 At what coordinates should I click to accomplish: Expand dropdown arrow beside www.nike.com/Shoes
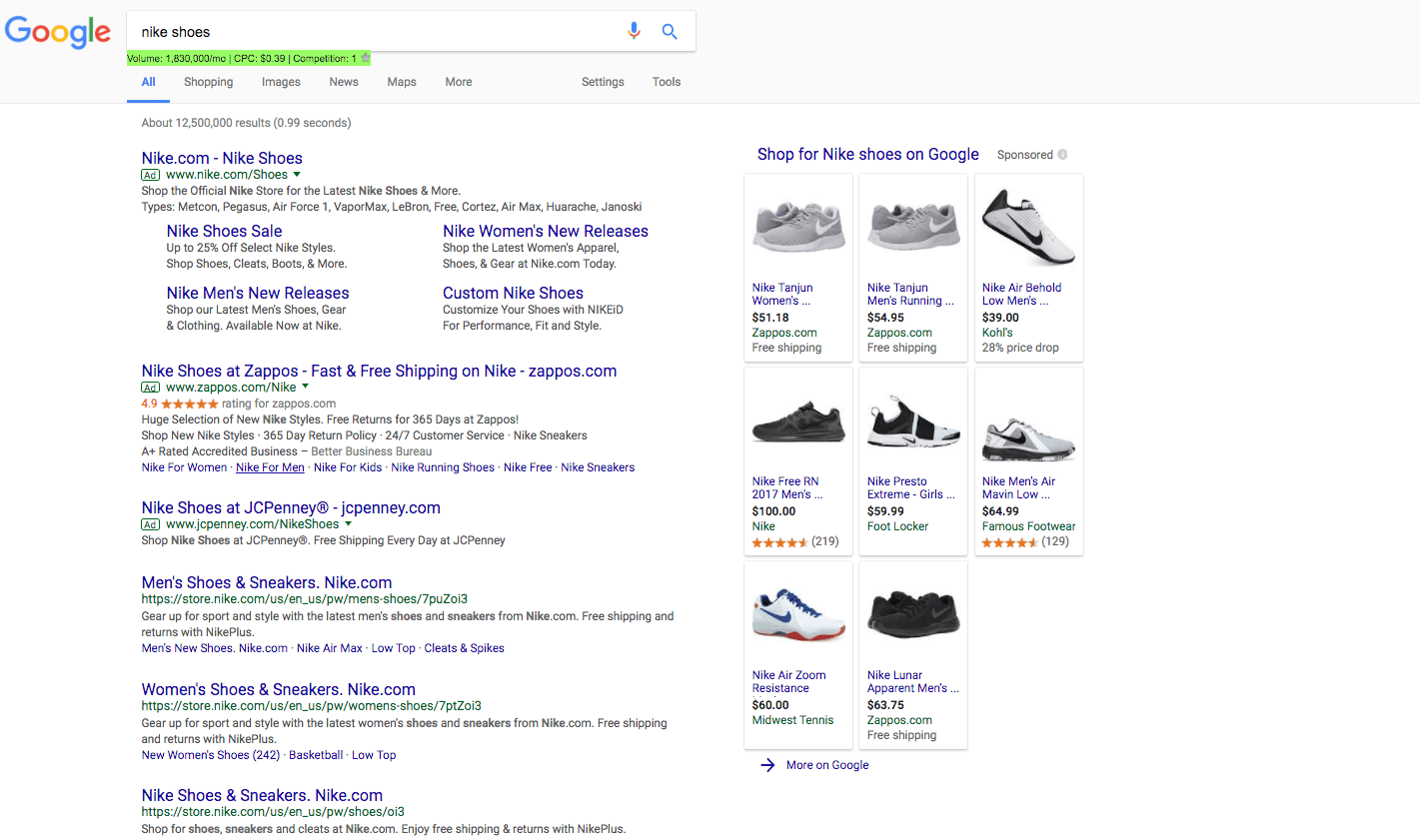click(297, 175)
